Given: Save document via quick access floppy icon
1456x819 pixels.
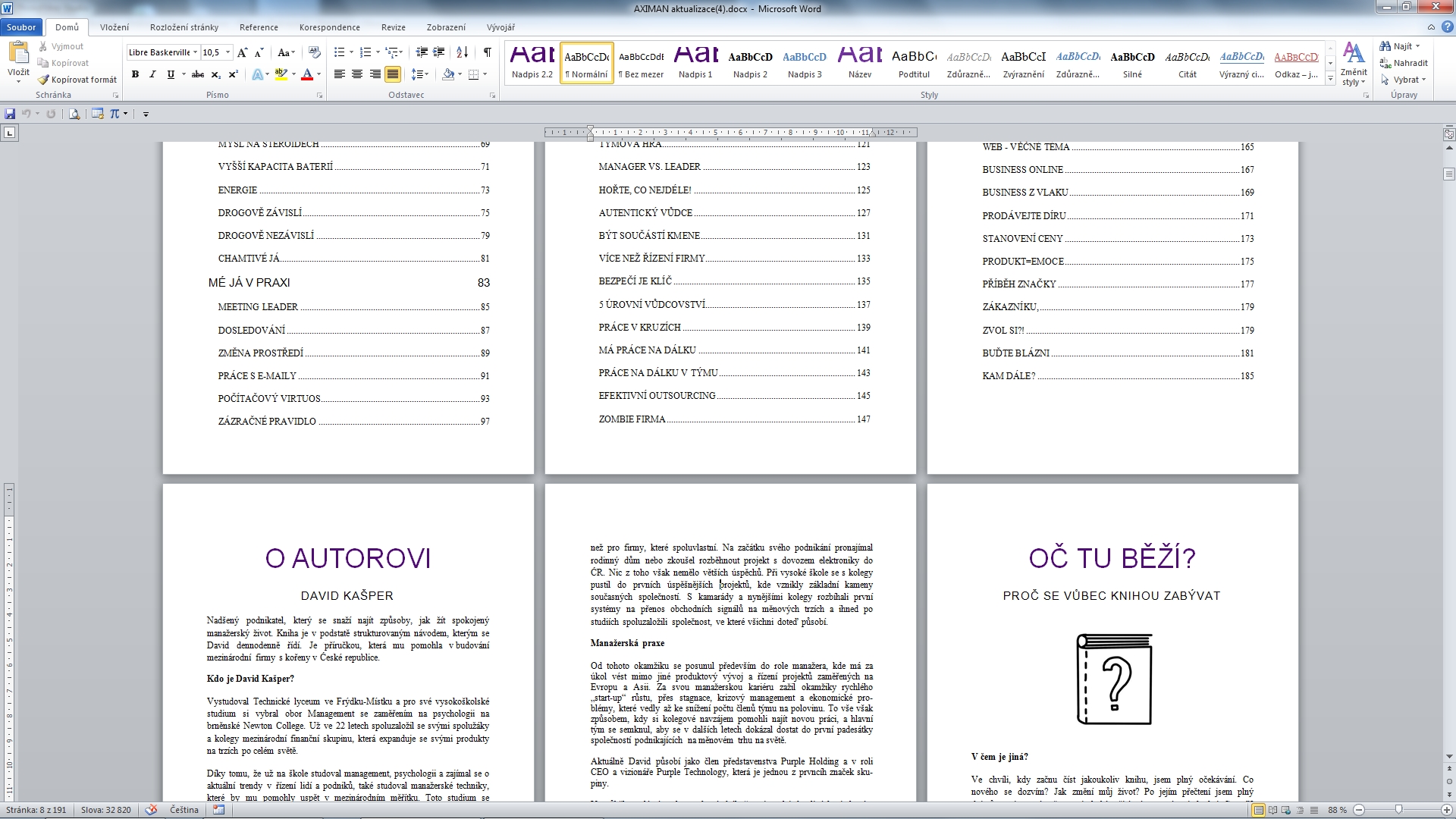Looking at the screenshot, I should pos(10,114).
